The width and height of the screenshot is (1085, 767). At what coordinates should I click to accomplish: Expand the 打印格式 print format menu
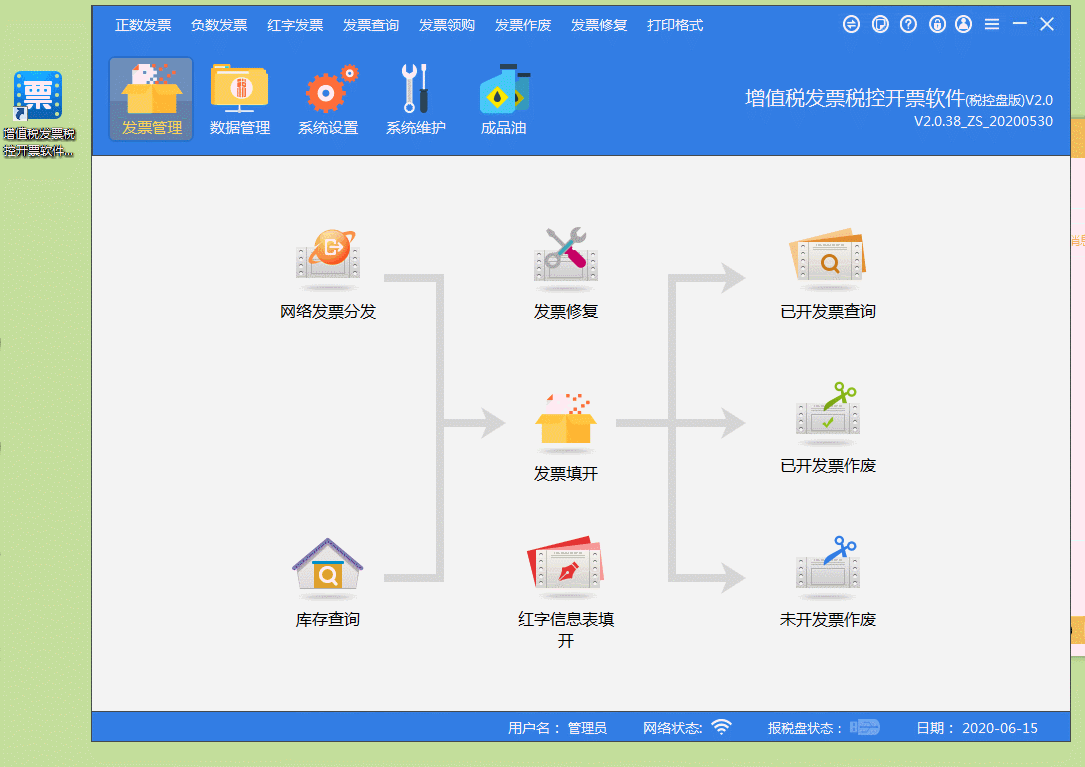coord(675,25)
